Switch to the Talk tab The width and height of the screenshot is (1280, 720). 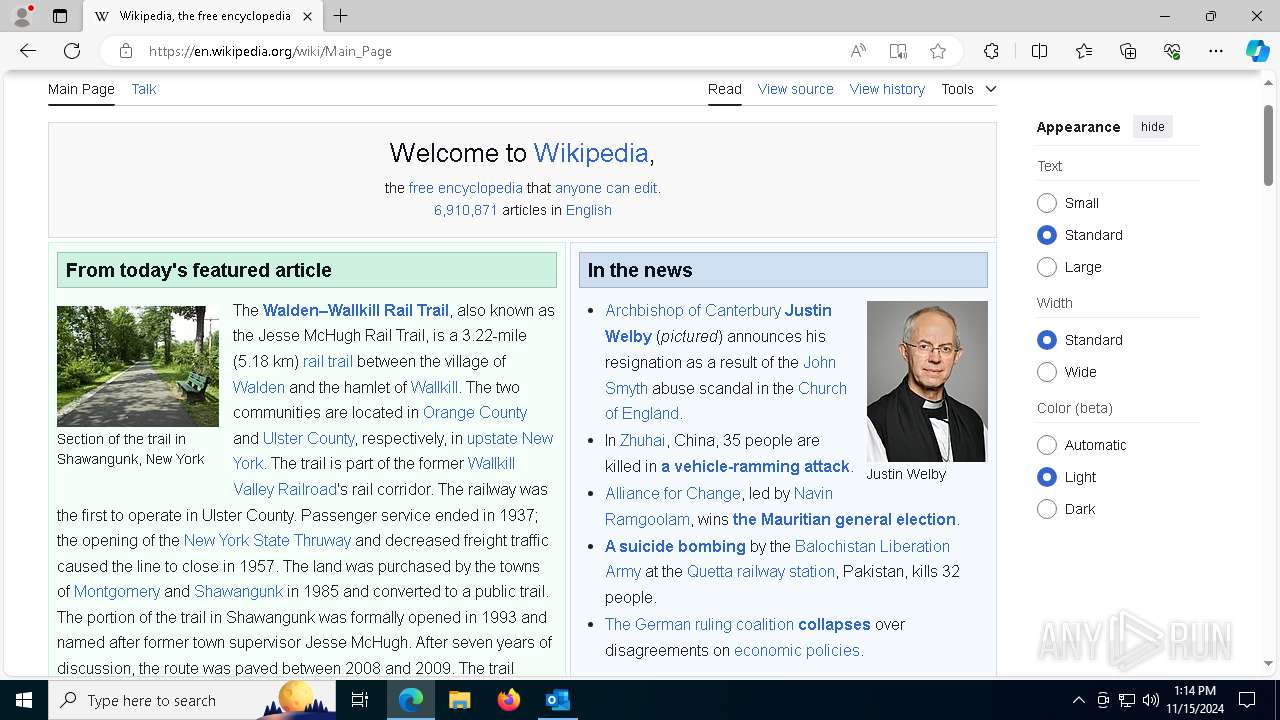tap(144, 89)
